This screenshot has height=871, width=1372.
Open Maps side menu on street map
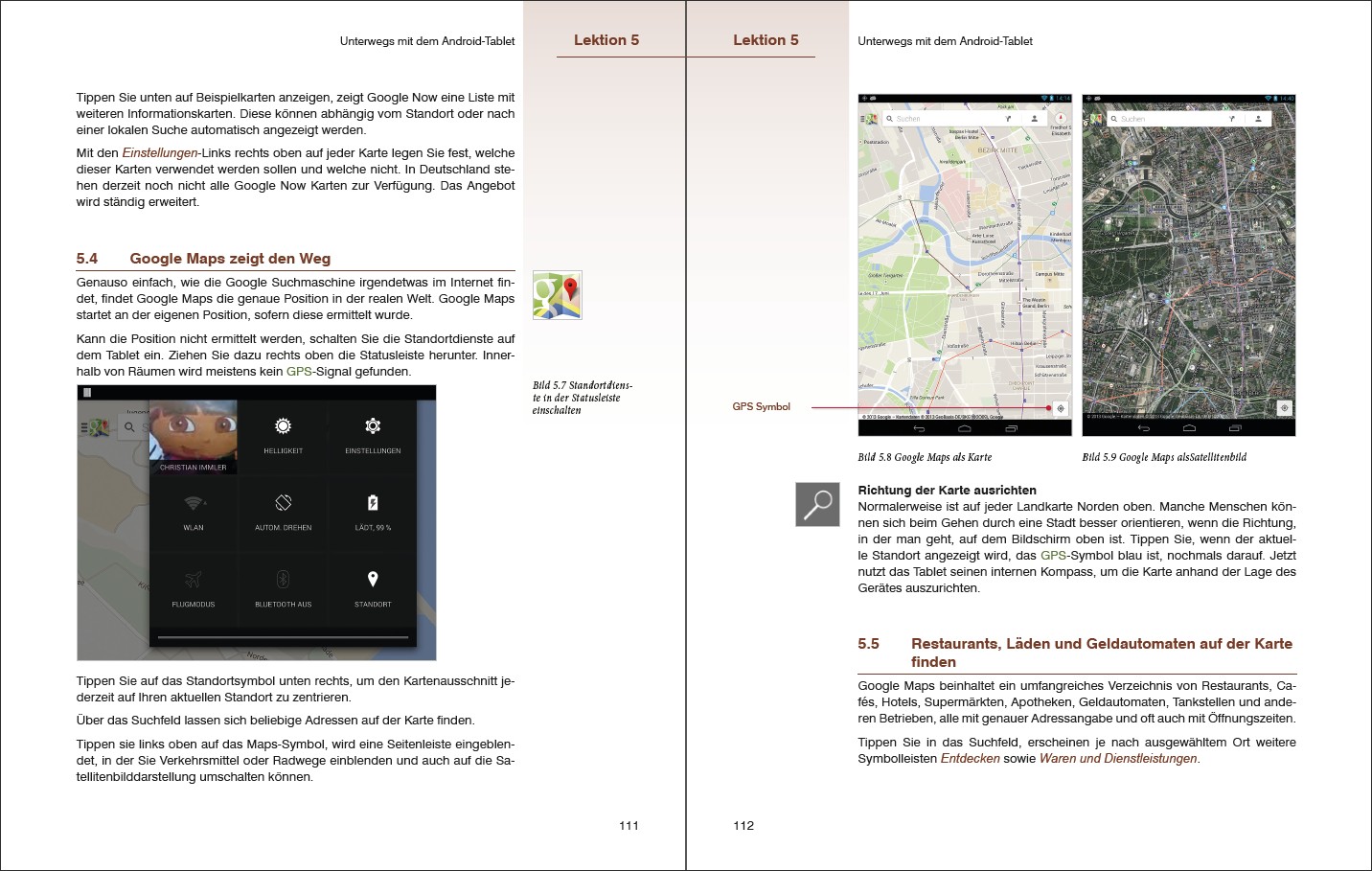[869, 119]
